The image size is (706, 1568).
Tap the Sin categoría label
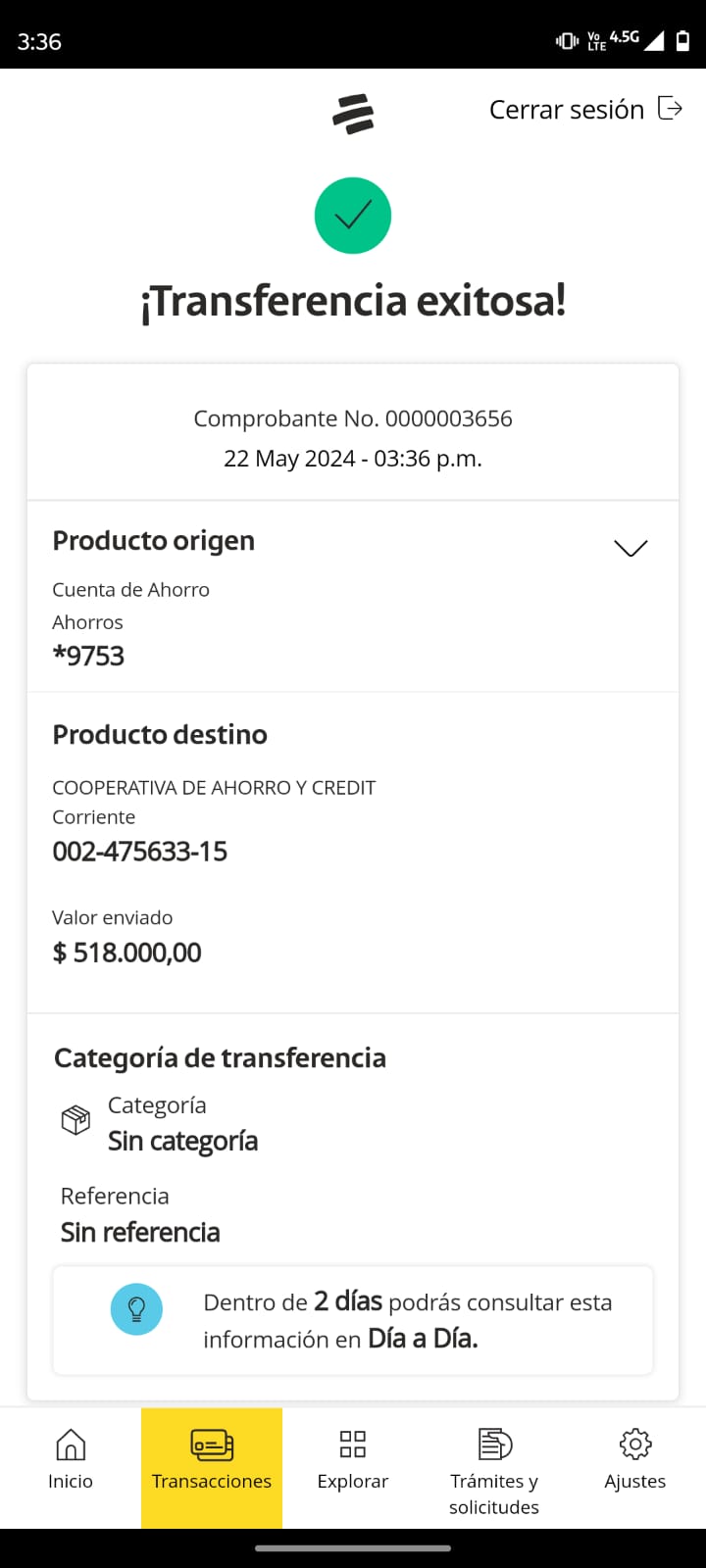tap(182, 1141)
